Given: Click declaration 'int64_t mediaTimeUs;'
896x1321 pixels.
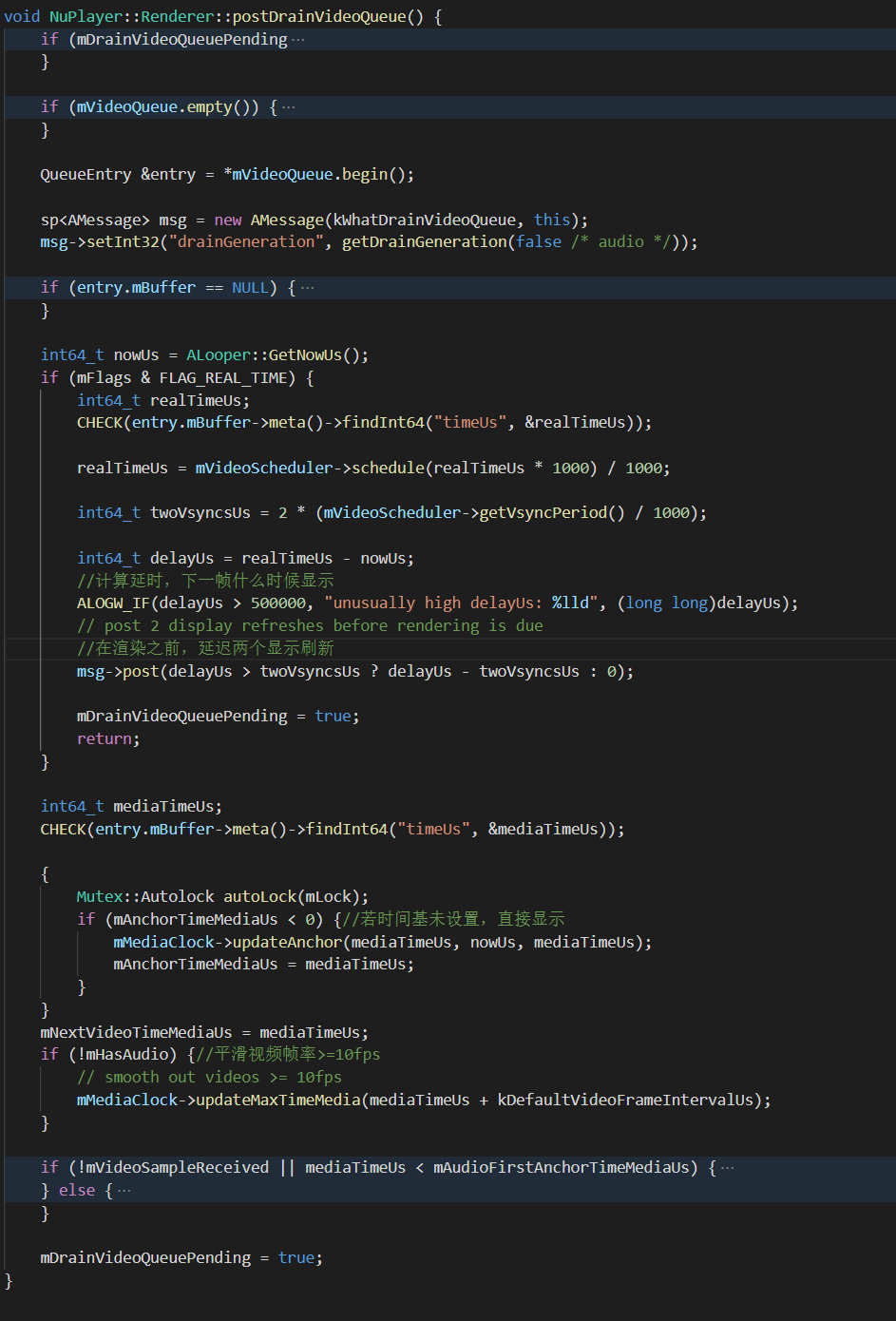Looking at the screenshot, I should pos(131,807).
